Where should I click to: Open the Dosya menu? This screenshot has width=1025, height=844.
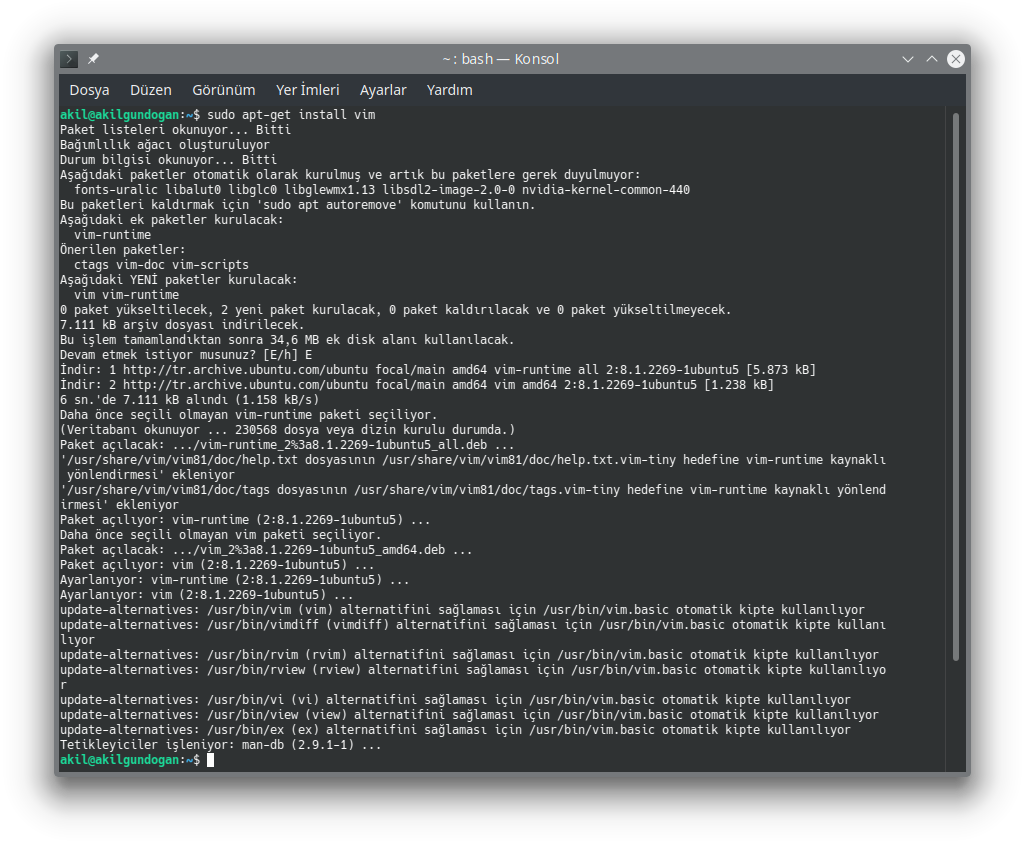pyautogui.click(x=90, y=90)
